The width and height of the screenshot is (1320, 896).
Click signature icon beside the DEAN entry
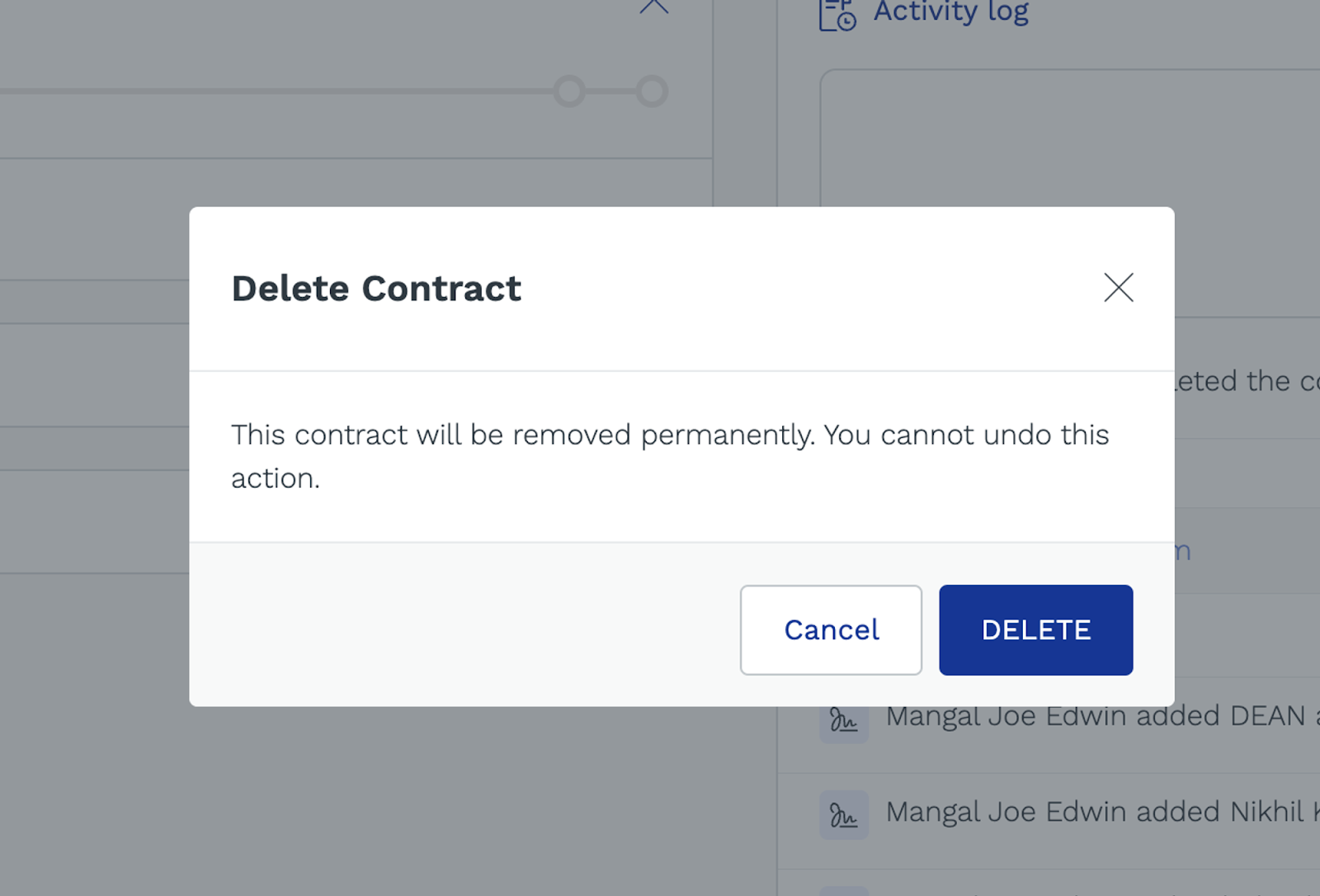[843, 721]
